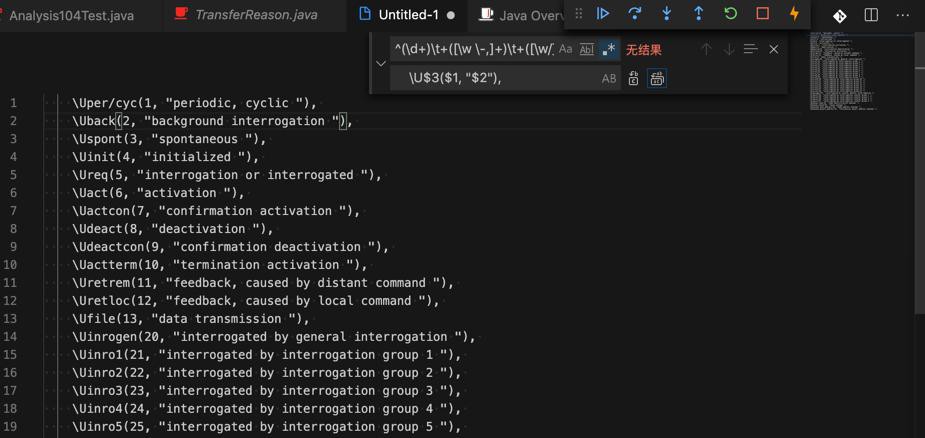Toggle Match Case in find widget

(x=566, y=49)
